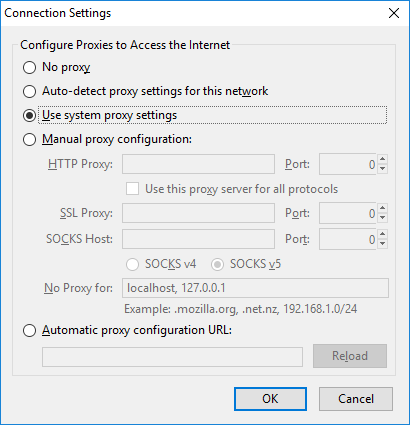Click the SSL Proxy address field
This screenshot has width=410, height=425.
pos(198,213)
